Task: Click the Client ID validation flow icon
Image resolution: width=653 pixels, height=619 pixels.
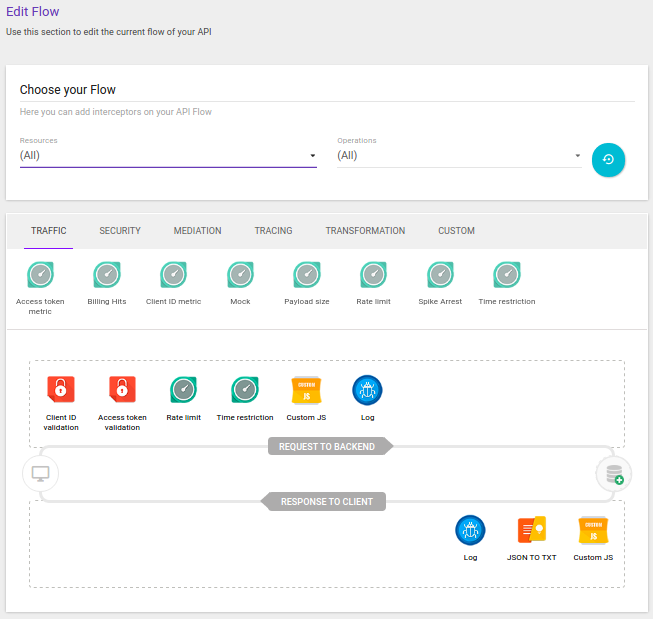Action: (61, 389)
